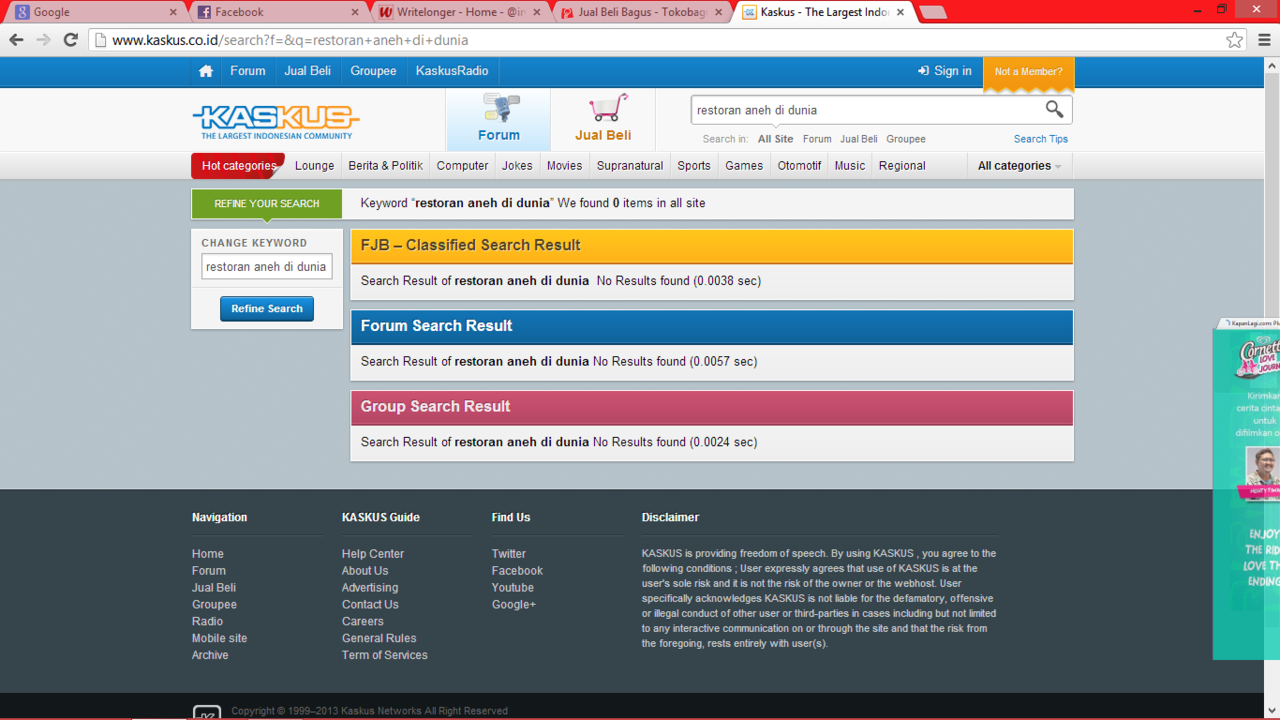
Task: Click the Kaskus home icon
Action: pyautogui.click(x=206, y=71)
